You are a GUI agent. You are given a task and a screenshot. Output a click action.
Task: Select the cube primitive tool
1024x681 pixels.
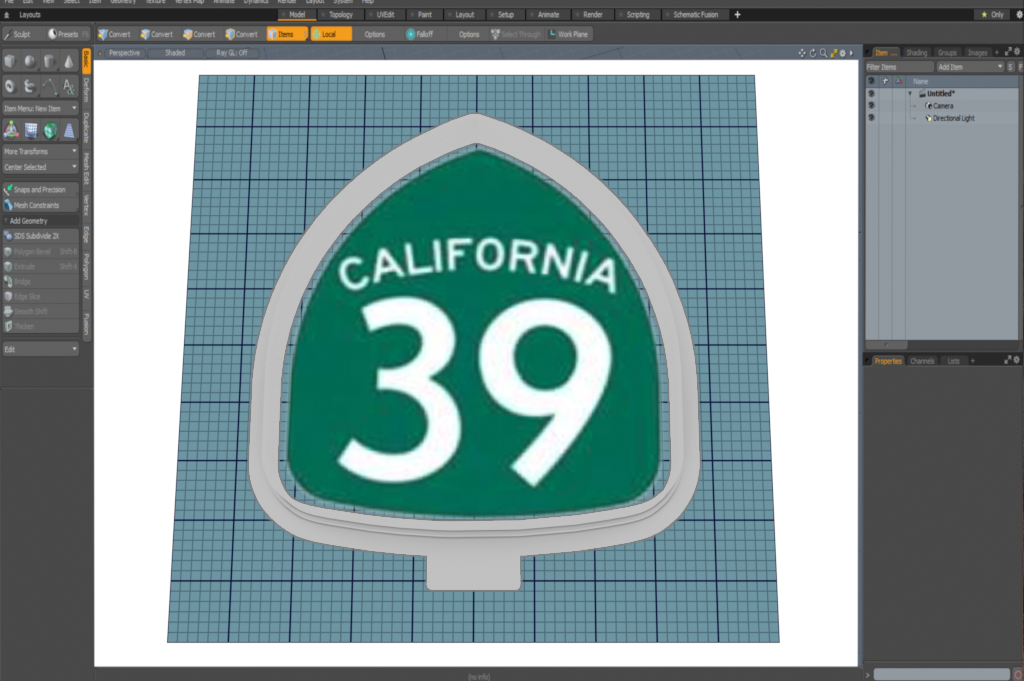(x=10, y=61)
